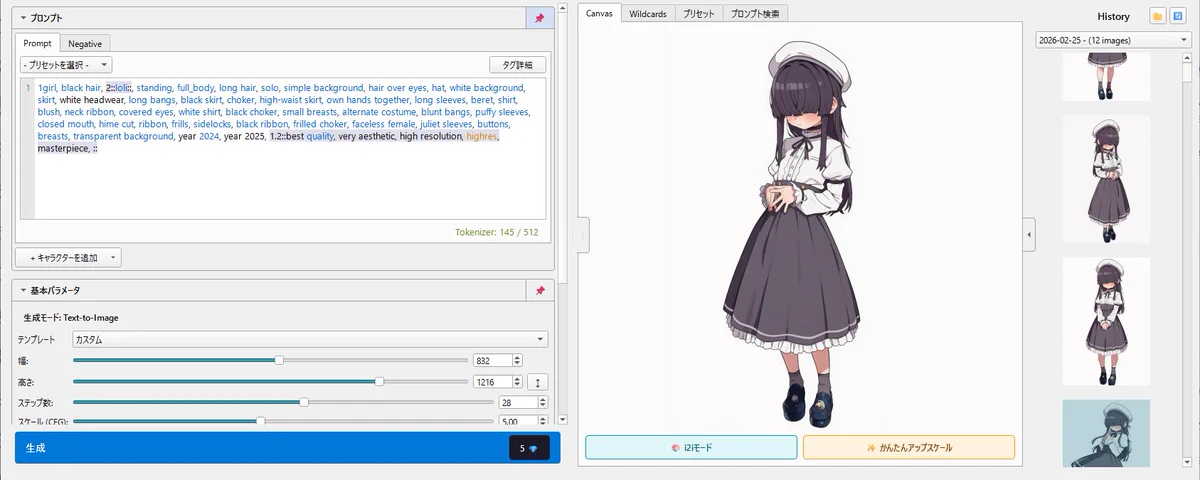Screen dimensions: 1200x480
Task: Collapse the 基本パラメータ section
Action: point(23,290)
